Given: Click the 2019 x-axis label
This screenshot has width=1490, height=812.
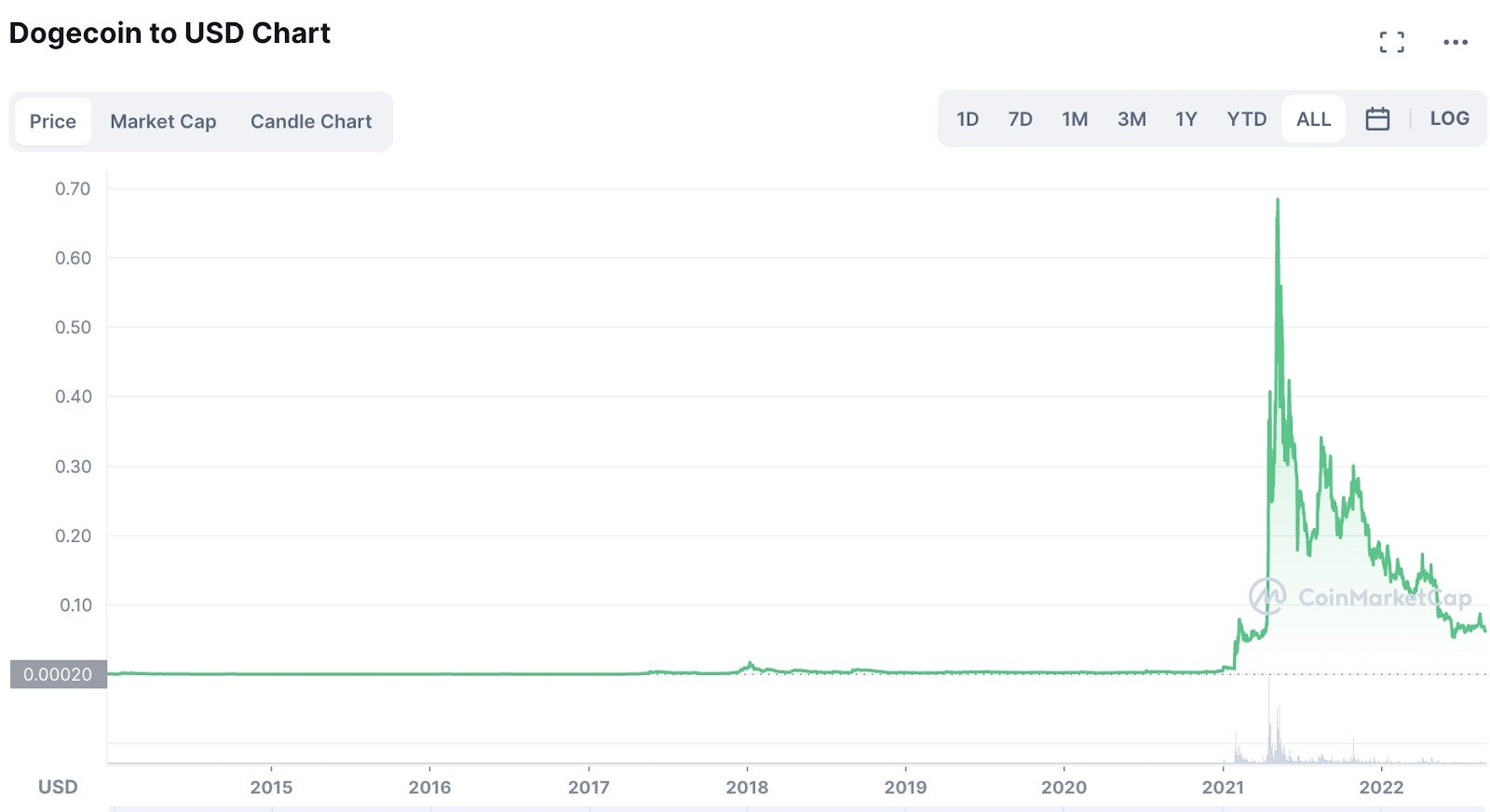Looking at the screenshot, I should (905, 788).
